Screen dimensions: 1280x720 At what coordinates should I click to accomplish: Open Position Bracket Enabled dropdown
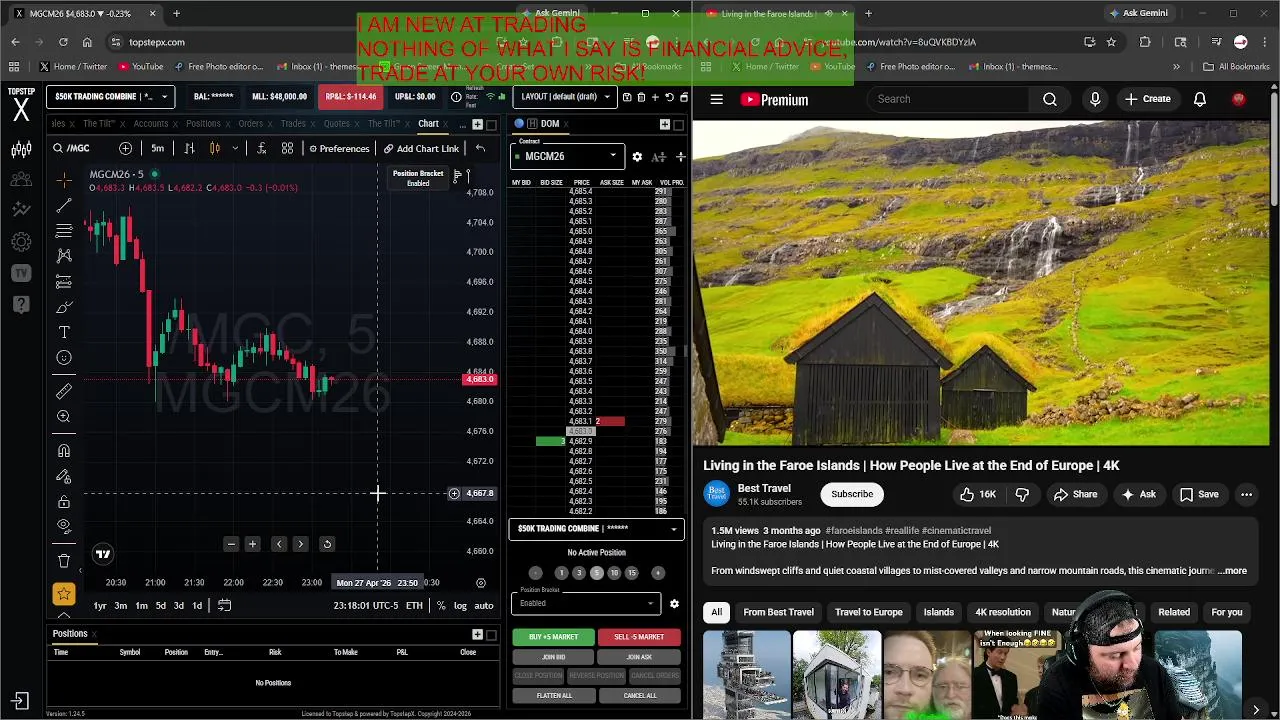[586, 602]
